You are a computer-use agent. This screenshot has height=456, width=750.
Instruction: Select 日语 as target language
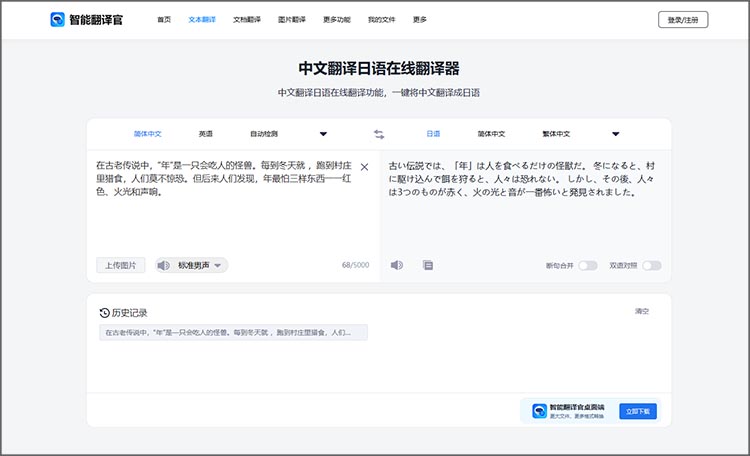(433, 134)
